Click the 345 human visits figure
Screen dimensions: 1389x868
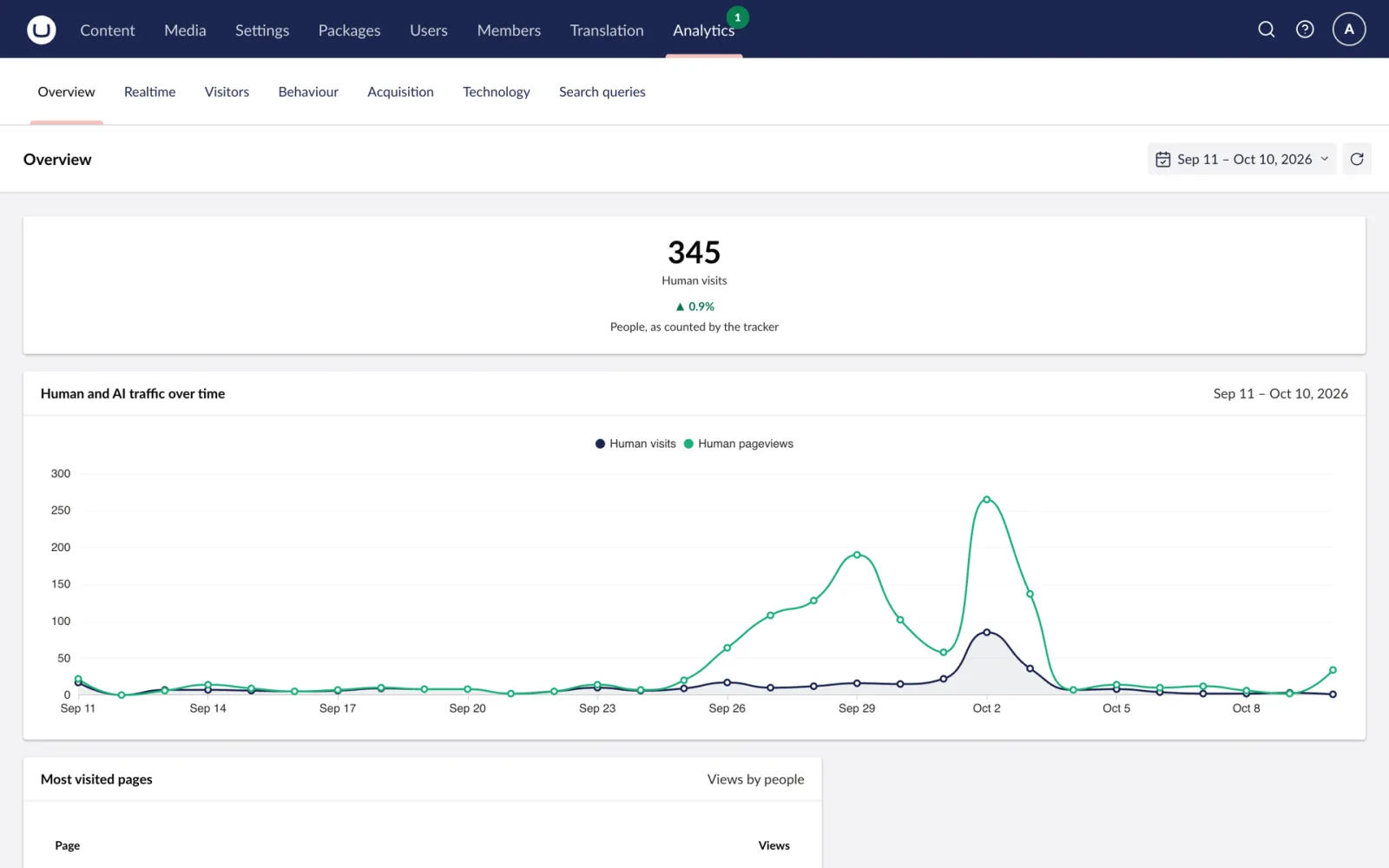coord(694,253)
